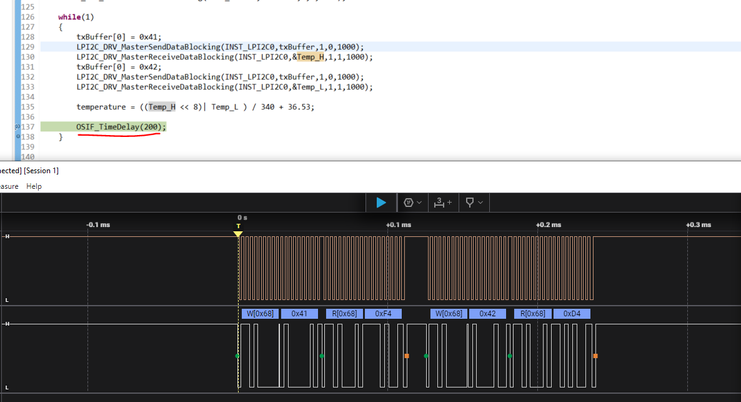Click the 0x42 decoded data bubble

click(x=487, y=314)
